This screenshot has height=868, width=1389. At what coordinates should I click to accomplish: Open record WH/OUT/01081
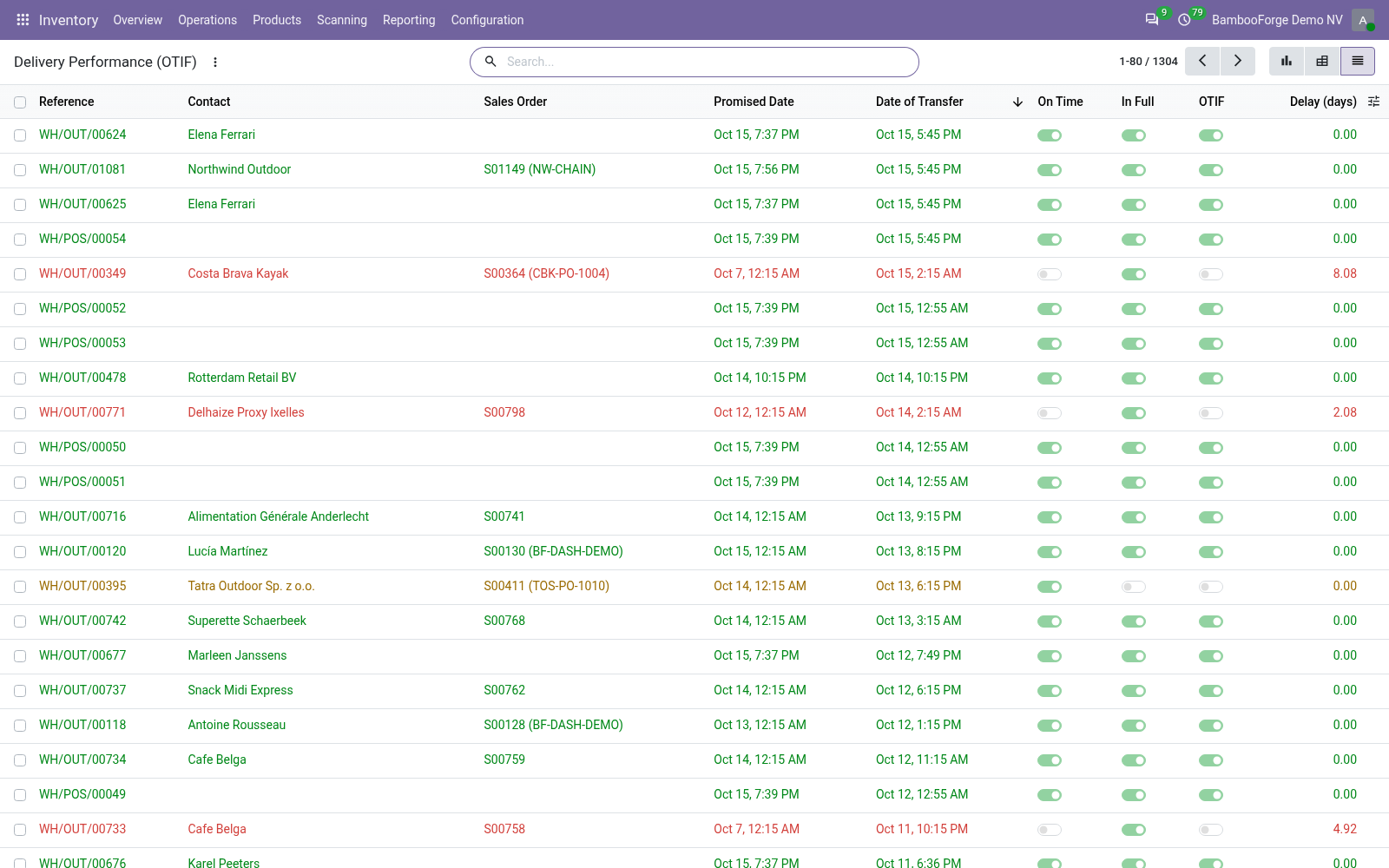click(82, 169)
